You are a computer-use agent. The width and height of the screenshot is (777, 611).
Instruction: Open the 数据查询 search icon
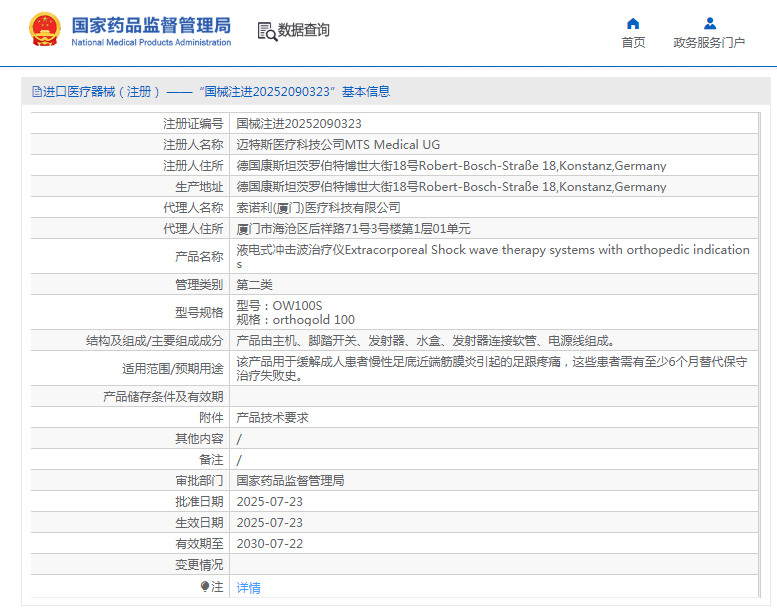(267, 31)
